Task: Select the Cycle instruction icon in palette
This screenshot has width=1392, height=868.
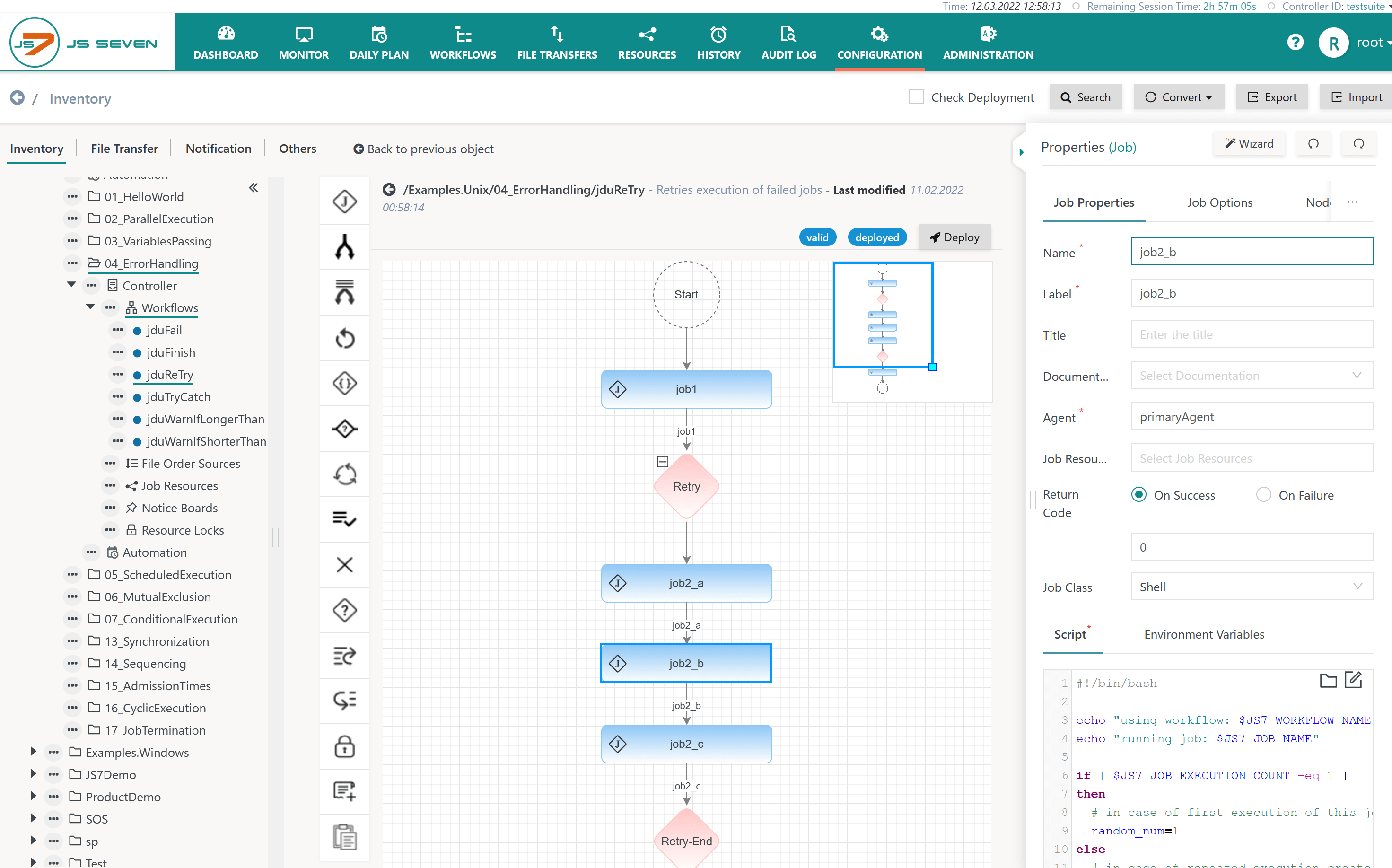Action: tap(344, 475)
